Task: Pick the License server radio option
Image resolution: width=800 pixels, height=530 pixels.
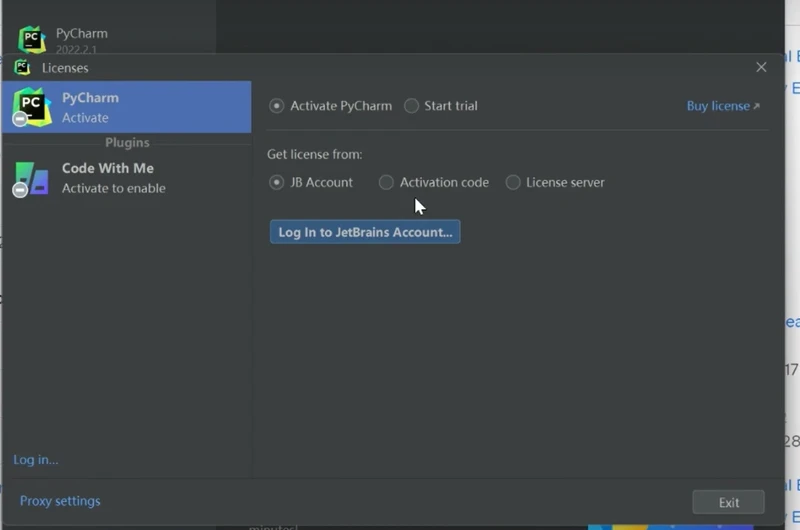Action: (x=513, y=183)
